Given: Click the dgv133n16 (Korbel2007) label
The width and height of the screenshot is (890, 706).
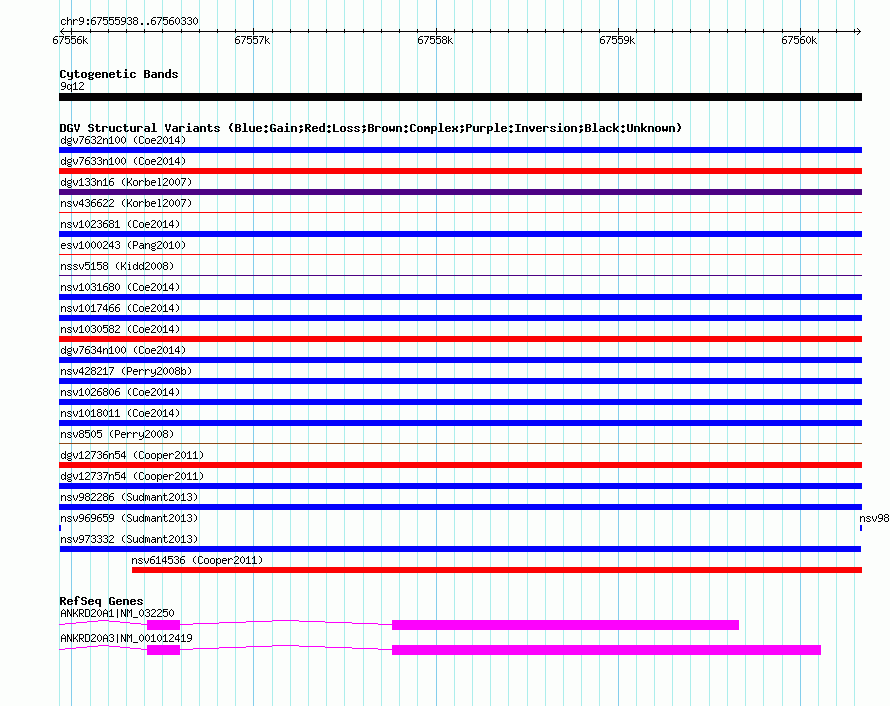Looking at the screenshot, I should [x=126, y=182].
